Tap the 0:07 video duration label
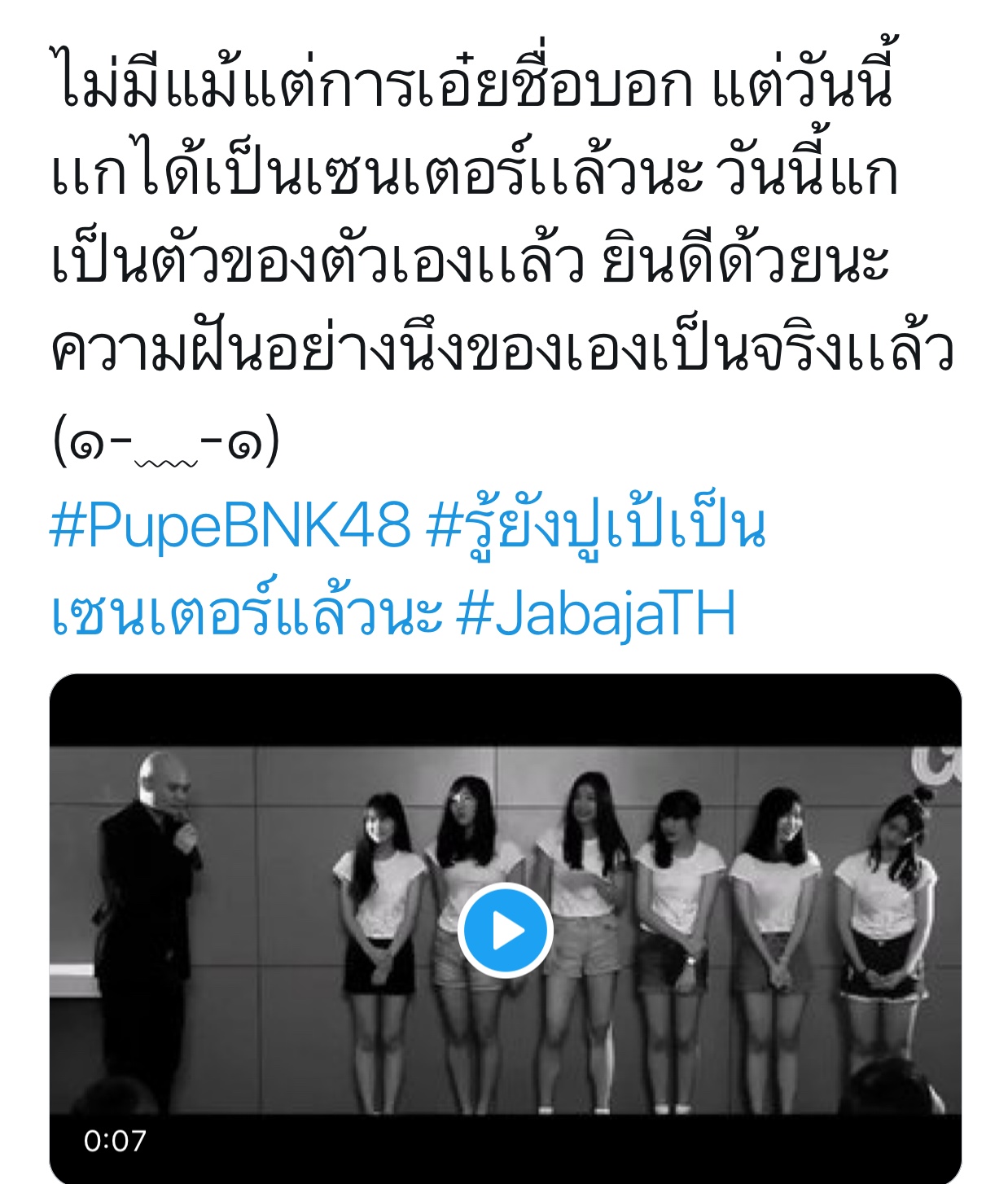Image resolution: width=1008 pixels, height=1184 pixels. (x=115, y=1141)
